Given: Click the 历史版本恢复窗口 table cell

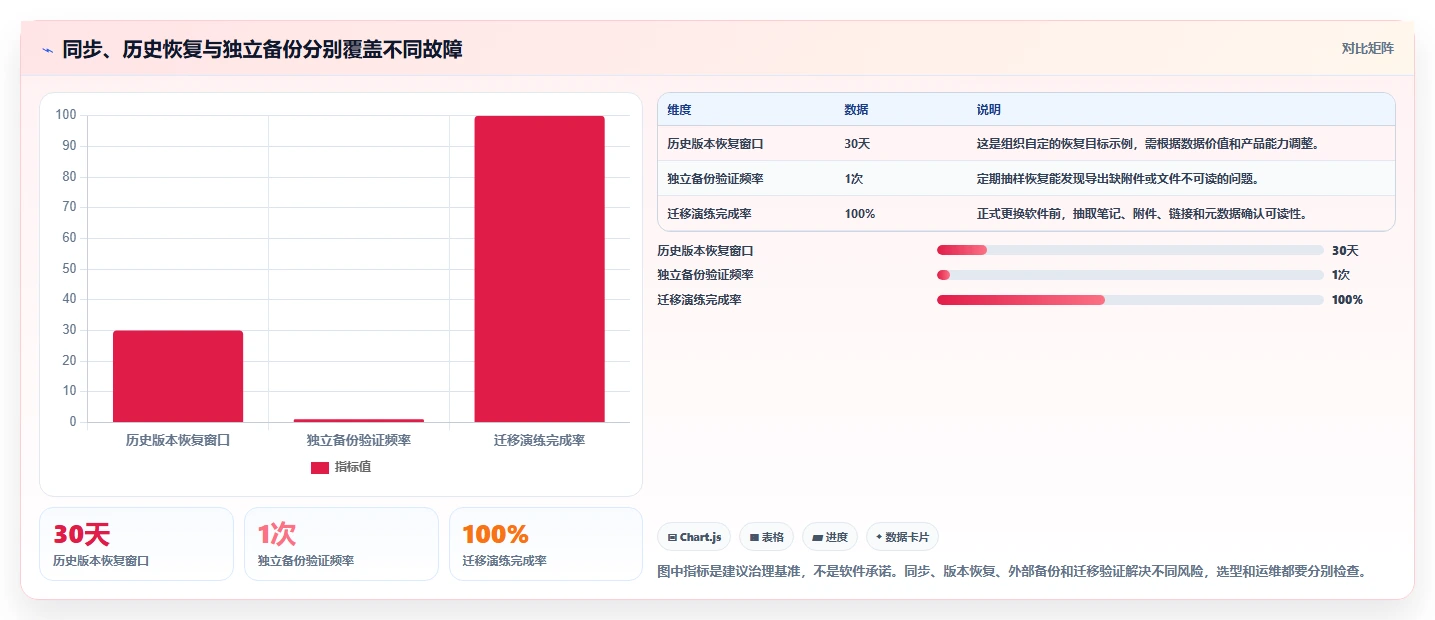Looking at the screenshot, I should [715, 143].
